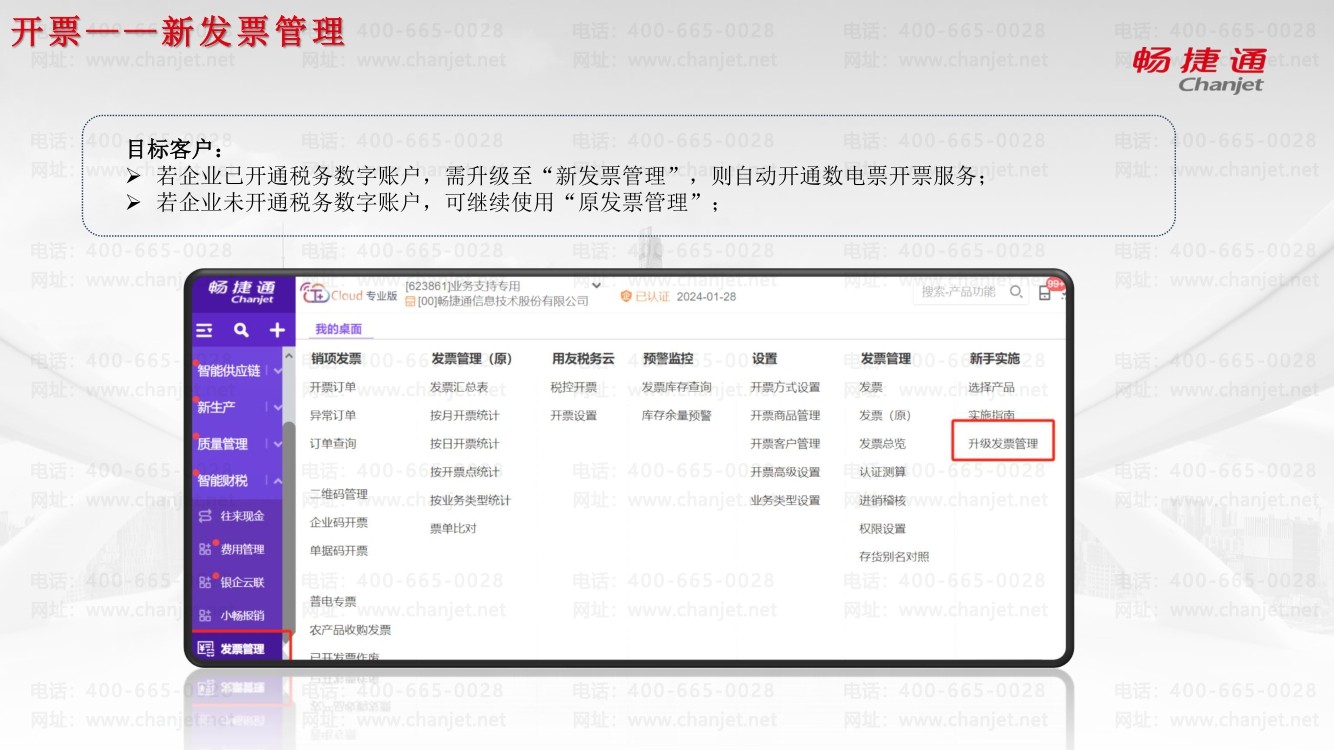Viewport: 1334px width, 750px height.
Task: Open 税控开票 under 用友税务云
Action: pyautogui.click(x=574, y=387)
